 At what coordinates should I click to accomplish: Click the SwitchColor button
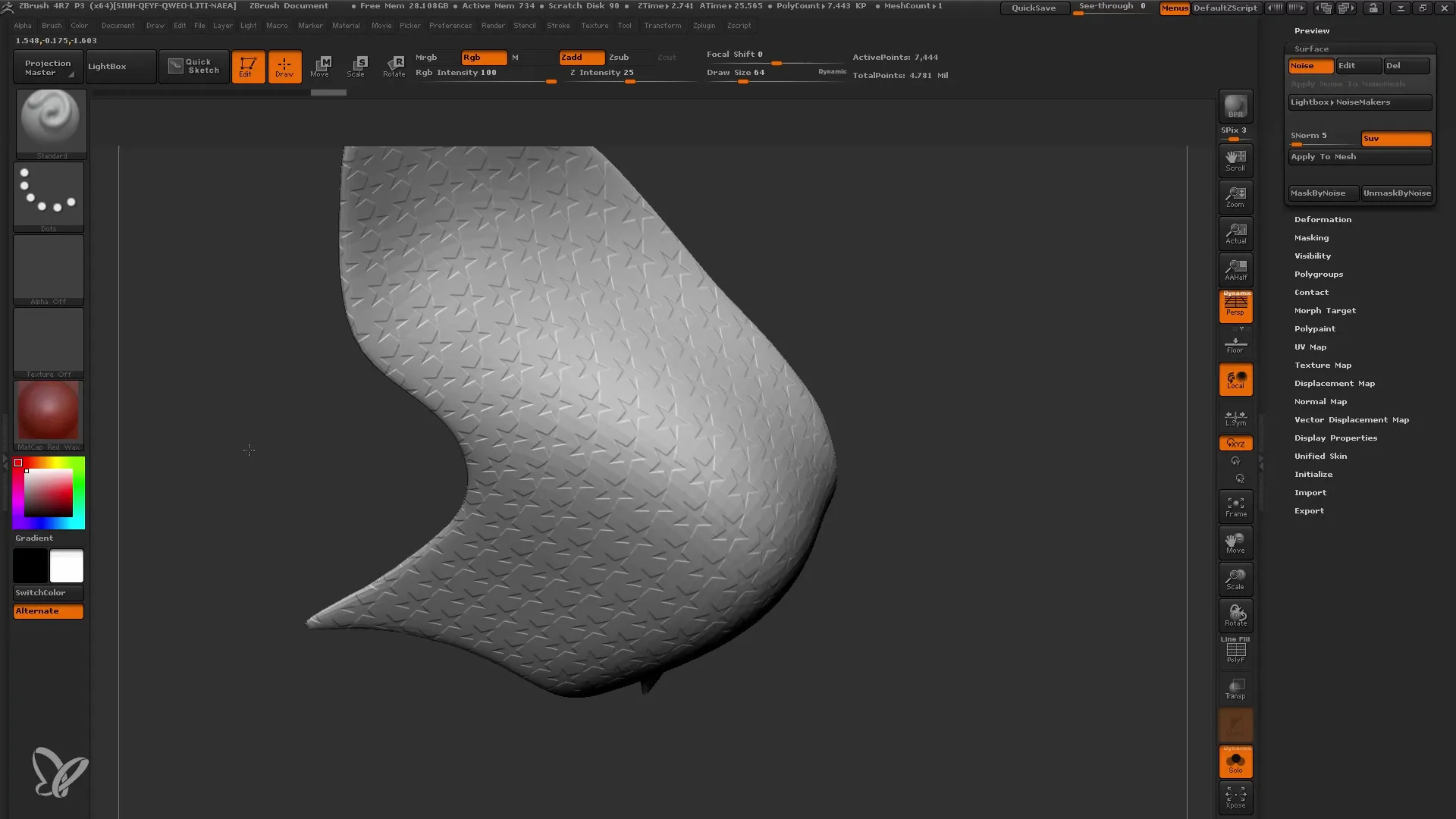[x=49, y=593]
